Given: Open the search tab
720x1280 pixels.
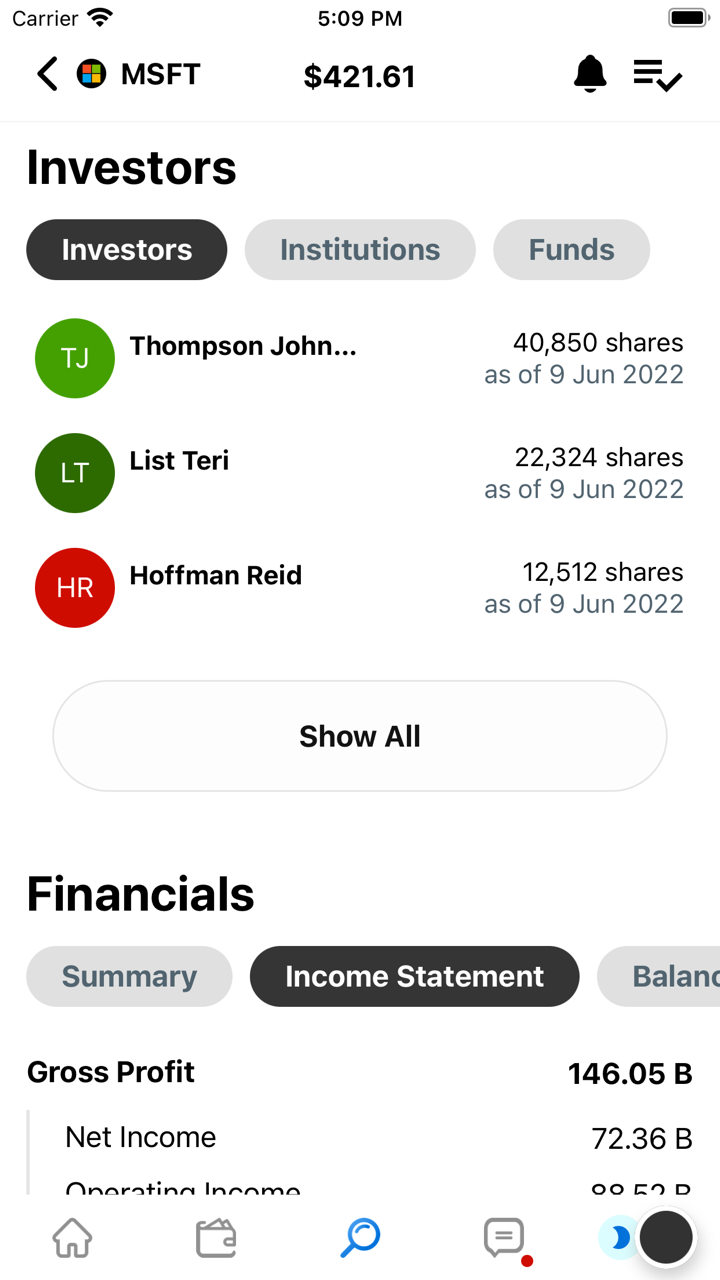Looking at the screenshot, I should [x=360, y=1238].
